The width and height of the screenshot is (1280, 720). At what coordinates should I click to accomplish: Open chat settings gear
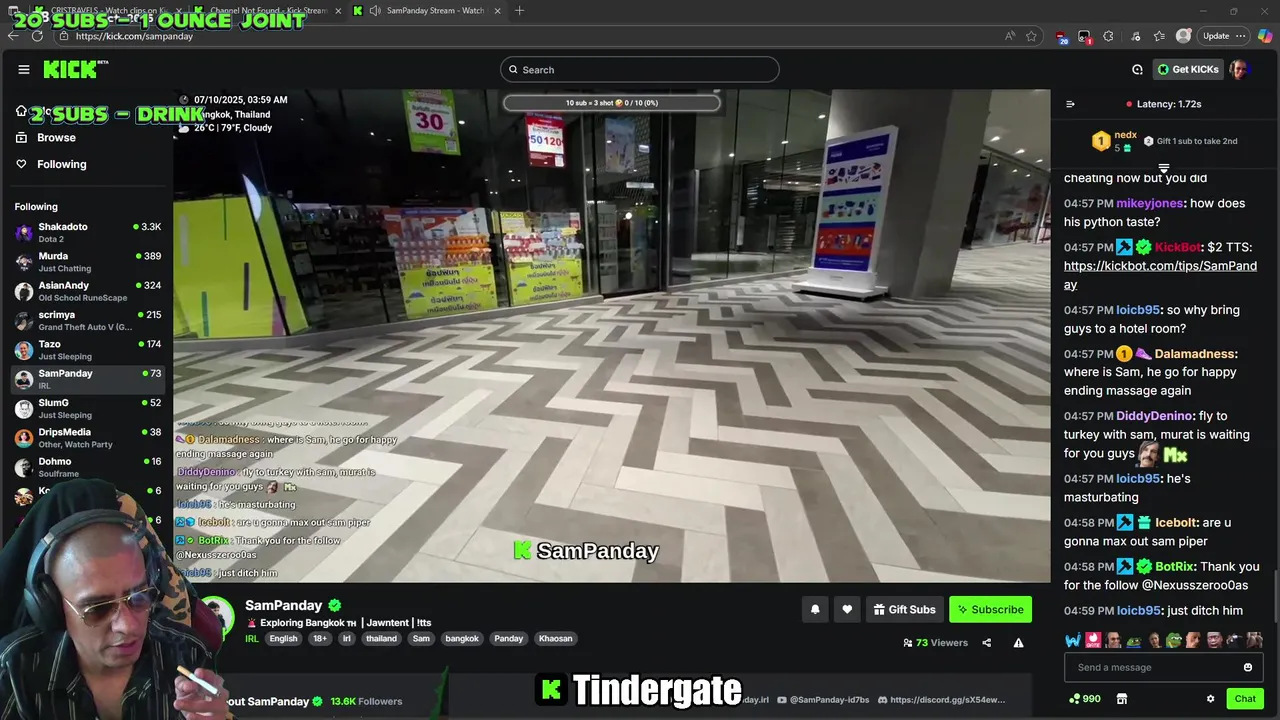point(1210,699)
